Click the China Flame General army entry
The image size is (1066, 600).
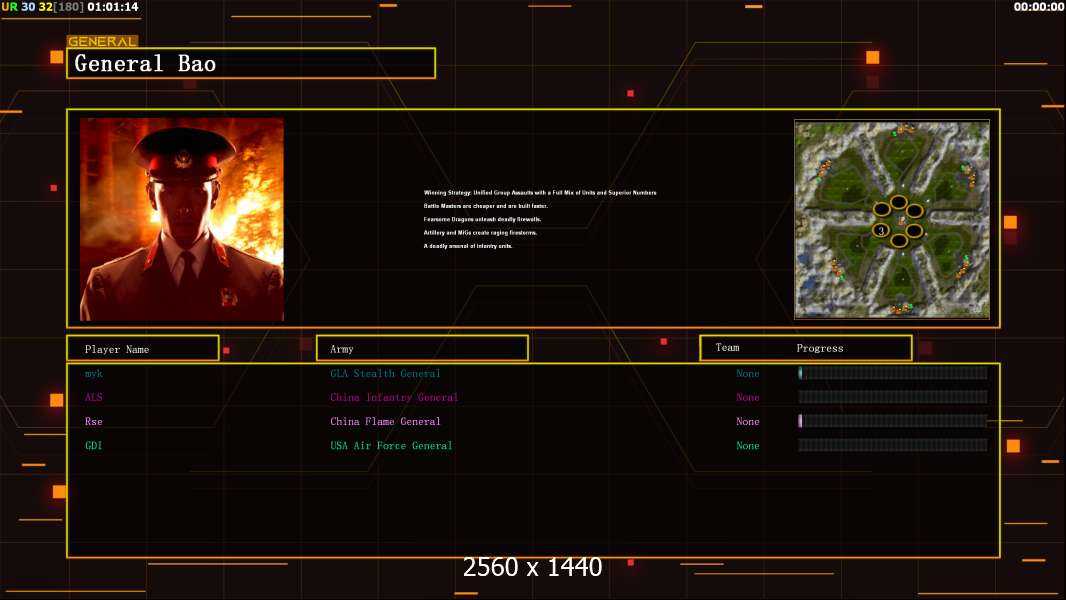385,421
